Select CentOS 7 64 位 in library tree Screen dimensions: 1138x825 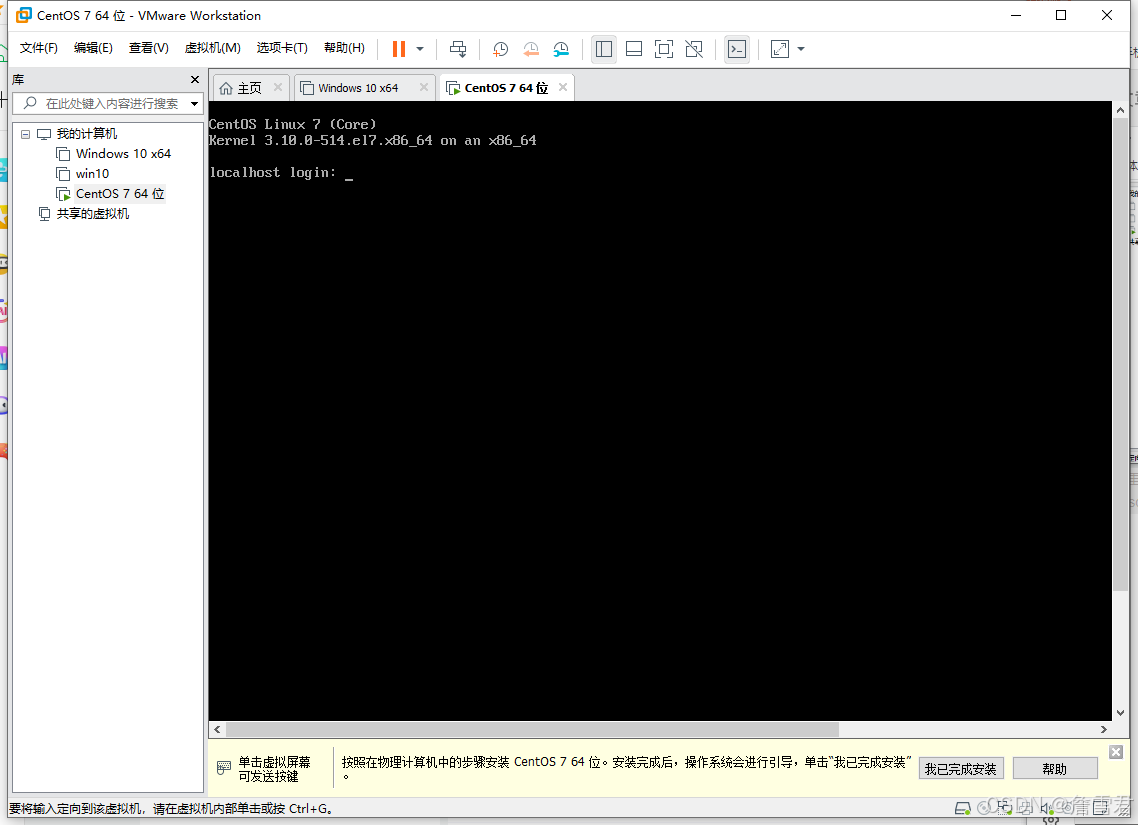pos(120,194)
